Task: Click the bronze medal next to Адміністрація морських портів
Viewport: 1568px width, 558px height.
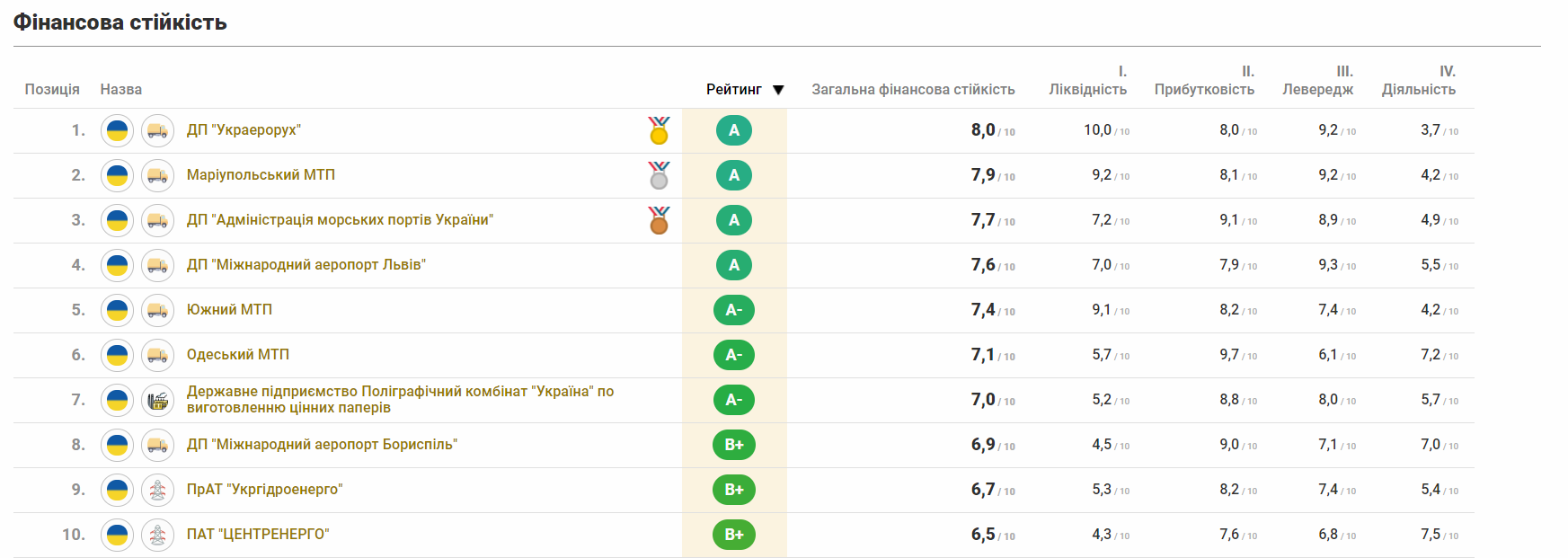Action: pos(659,220)
